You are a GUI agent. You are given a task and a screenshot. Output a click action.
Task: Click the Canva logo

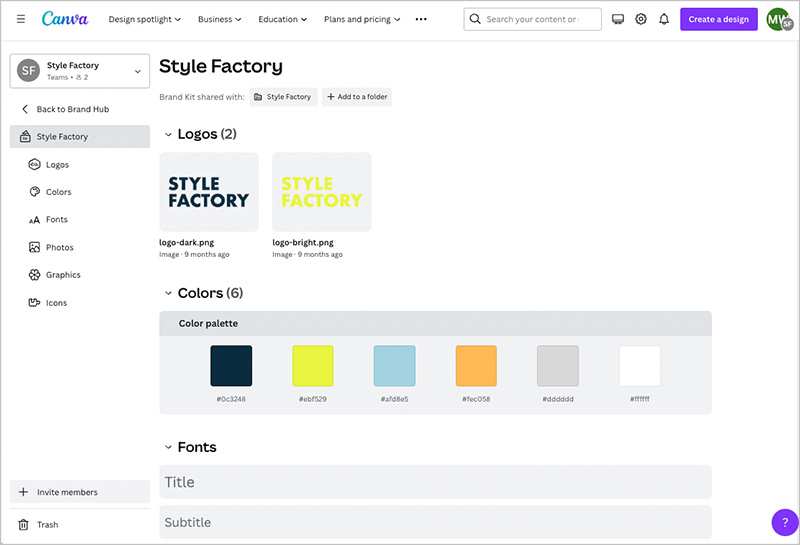[x=65, y=19]
